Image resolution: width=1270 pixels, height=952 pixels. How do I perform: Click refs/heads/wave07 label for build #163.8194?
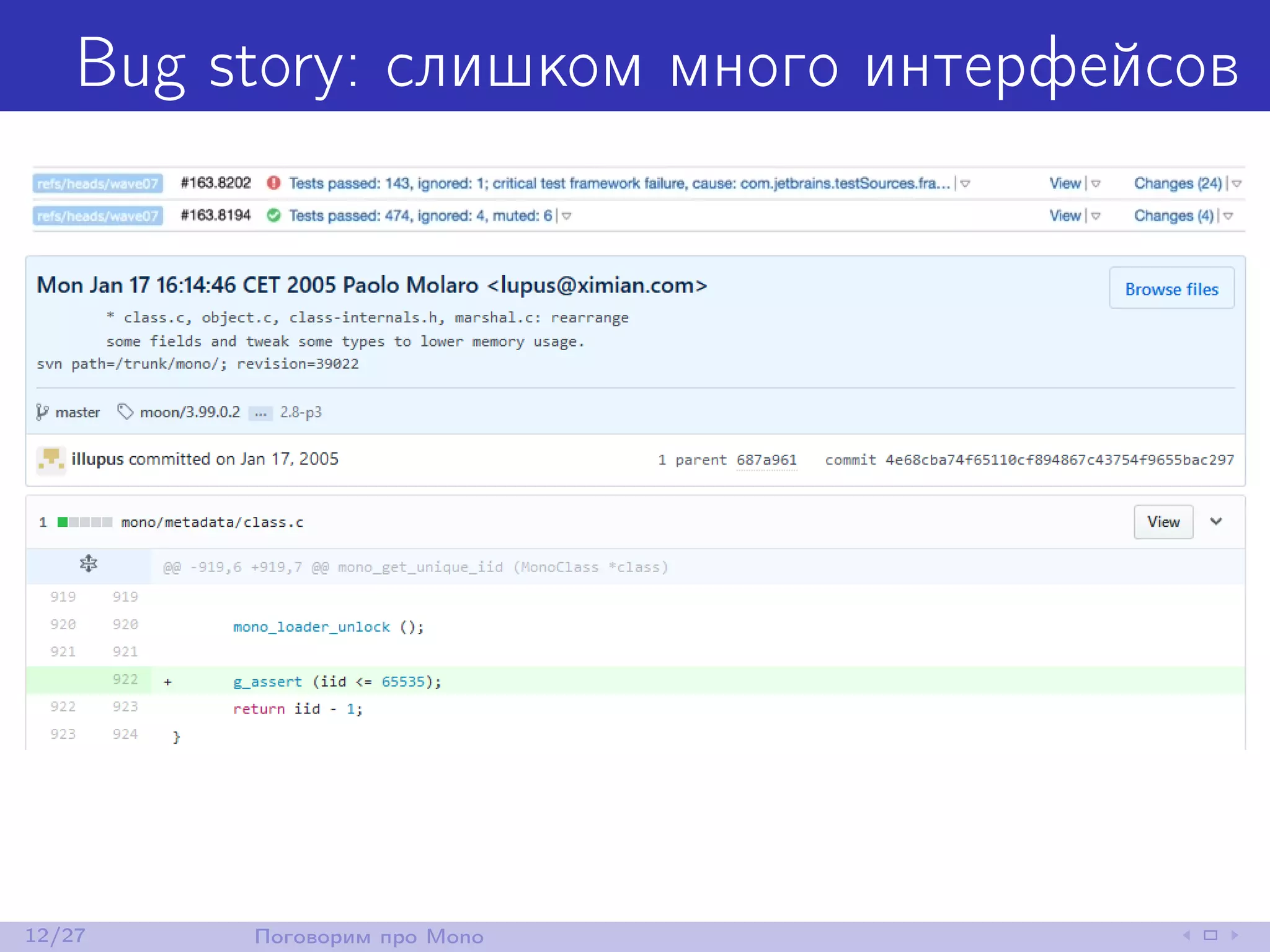pyautogui.click(x=98, y=216)
